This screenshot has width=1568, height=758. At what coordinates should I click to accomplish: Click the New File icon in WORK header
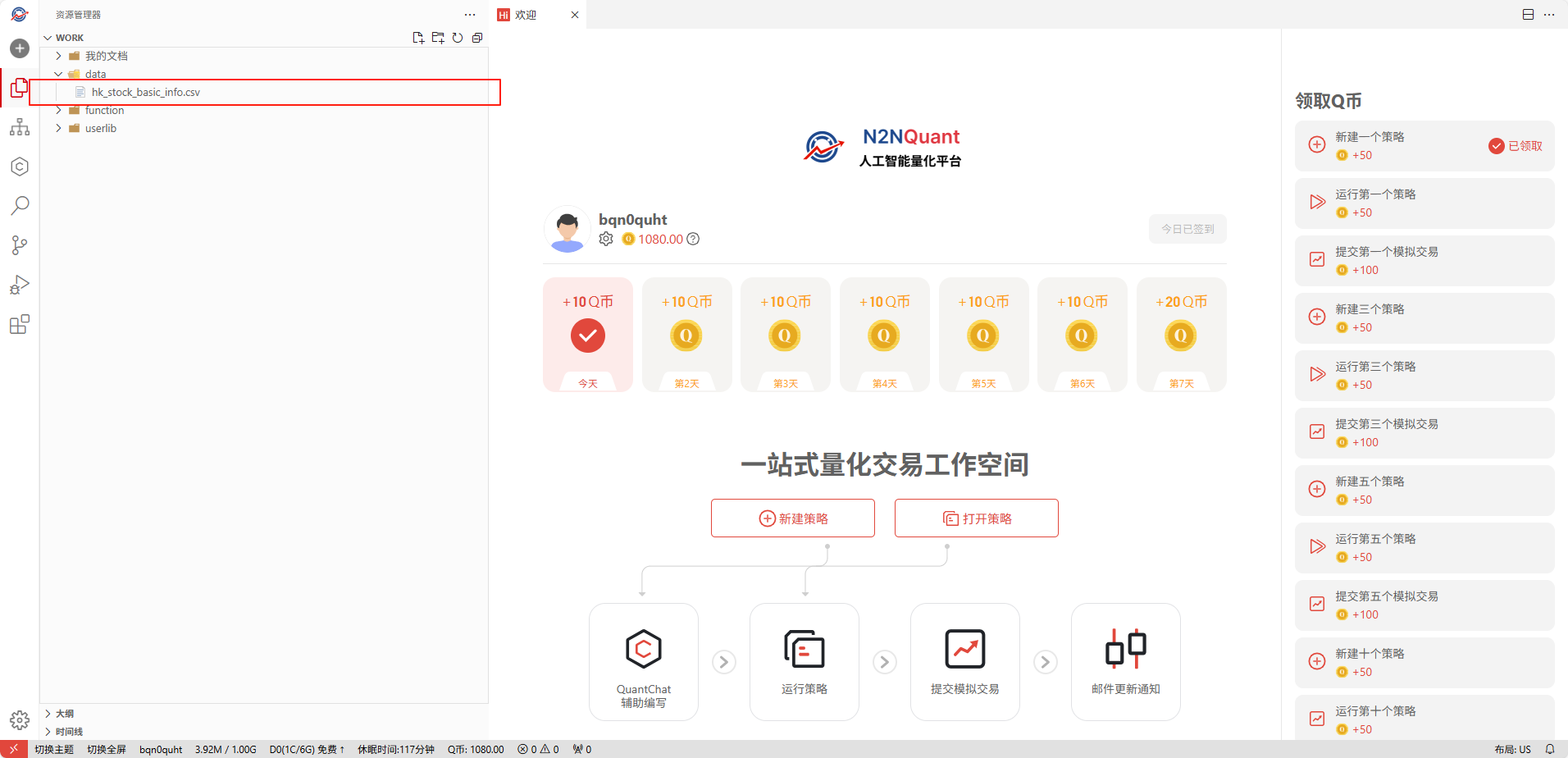[x=418, y=38]
